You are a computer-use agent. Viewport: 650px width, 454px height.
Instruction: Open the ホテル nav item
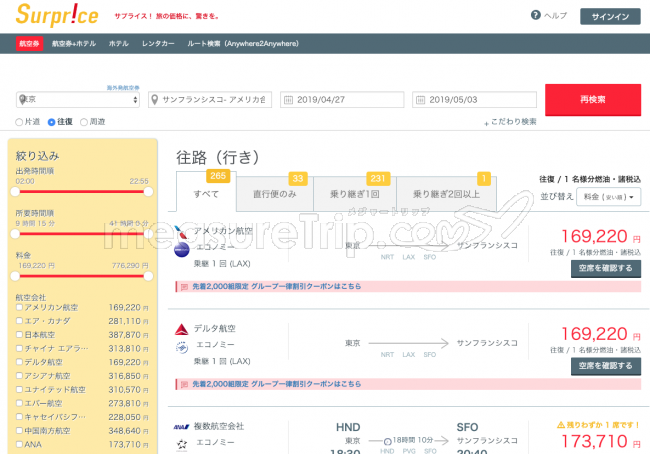click(x=119, y=44)
